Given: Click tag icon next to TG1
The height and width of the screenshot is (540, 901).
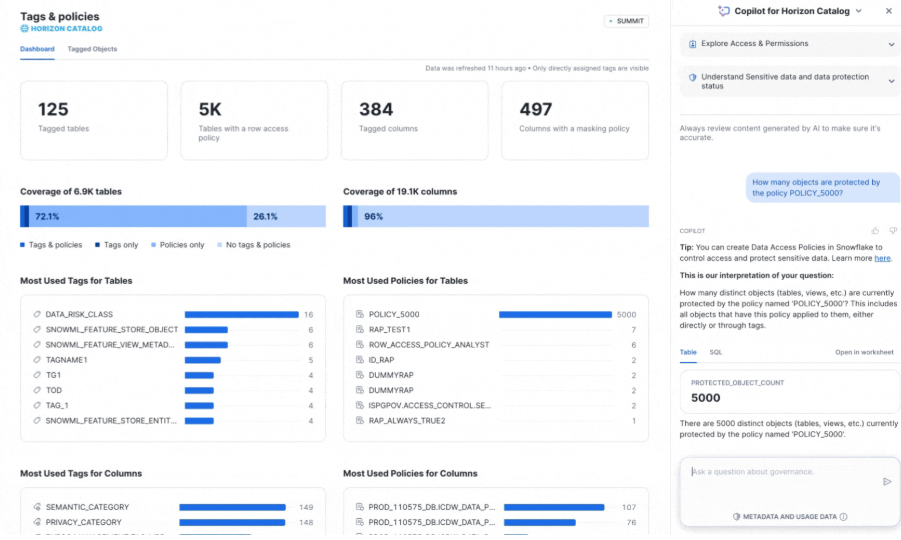Looking at the screenshot, I should (37, 375).
